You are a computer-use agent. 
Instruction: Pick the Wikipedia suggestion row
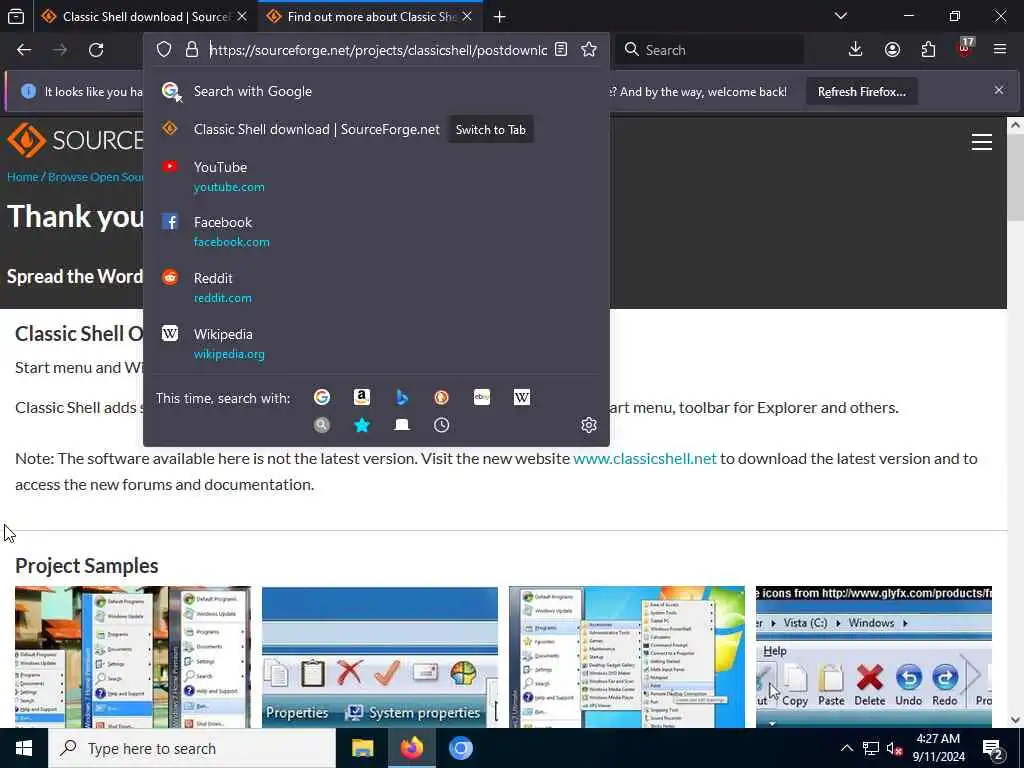pyautogui.click(x=376, y=344)
